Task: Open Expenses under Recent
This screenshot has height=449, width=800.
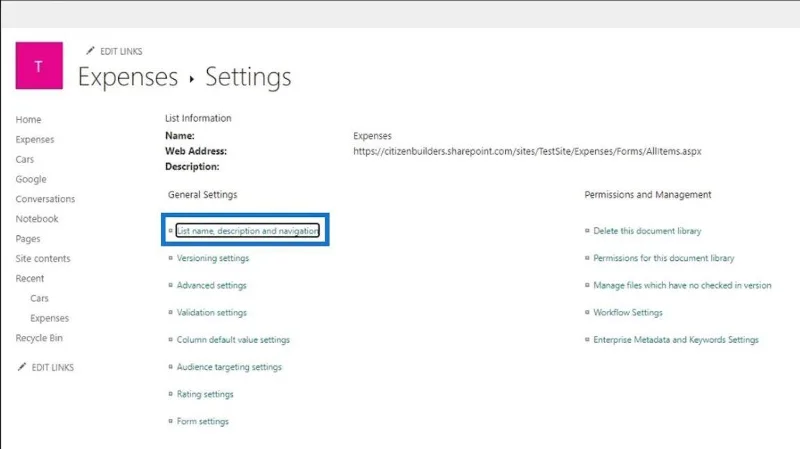Action: 49,318
